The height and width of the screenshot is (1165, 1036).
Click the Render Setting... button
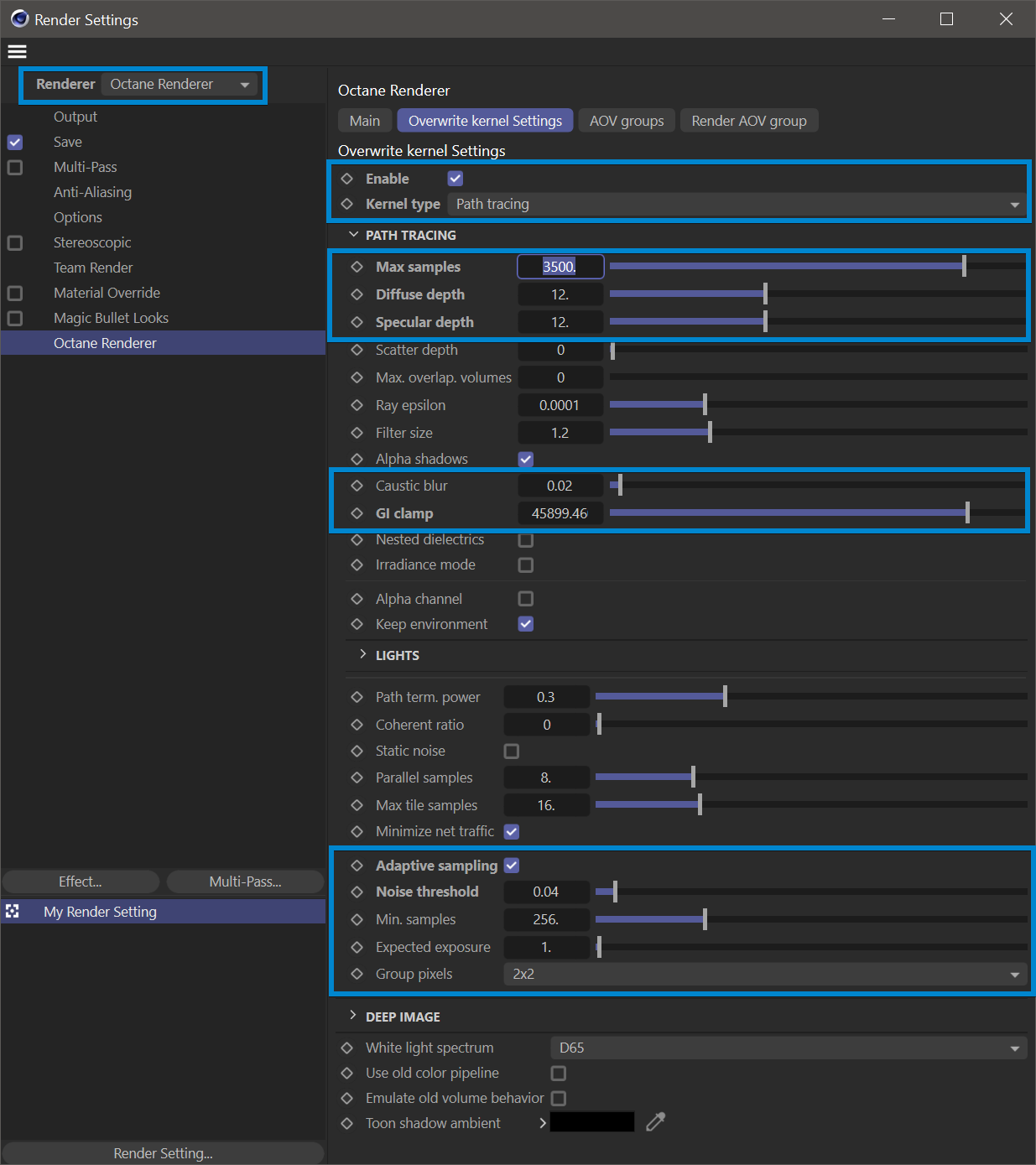(x=163, y=1153)
